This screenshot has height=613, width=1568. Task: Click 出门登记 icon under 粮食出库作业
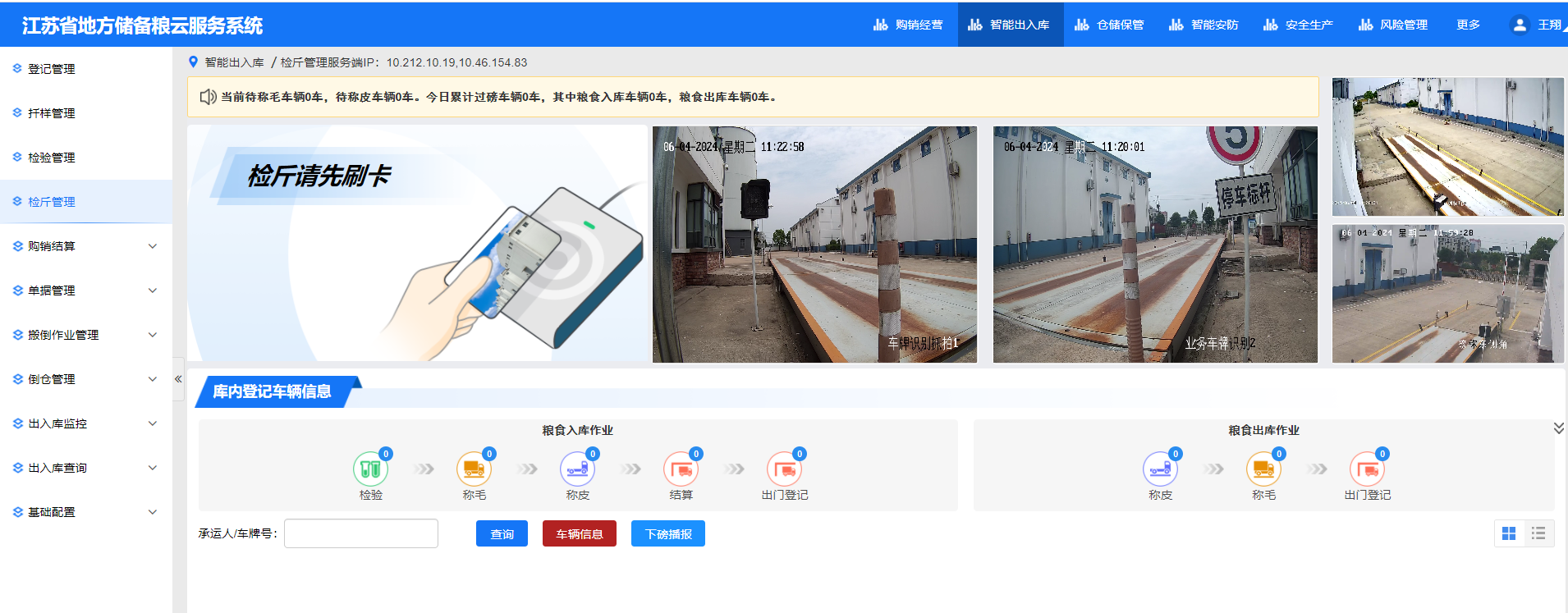pyautogui.click(x=1367, y=469)
